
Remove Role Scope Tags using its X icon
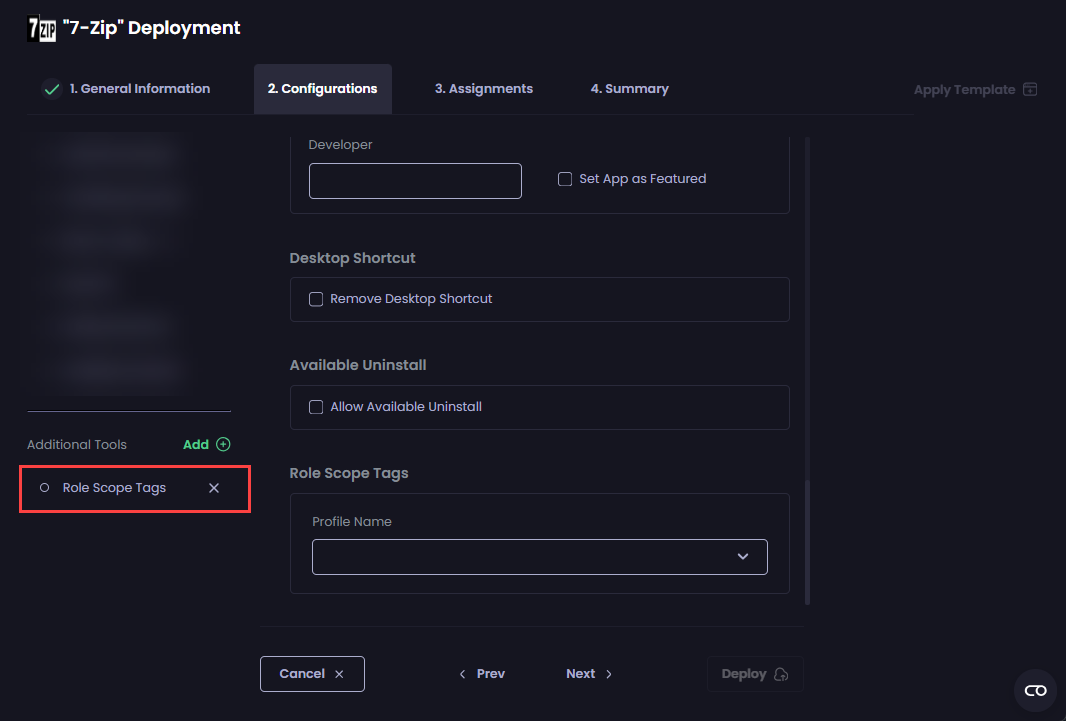coord(213,487)
